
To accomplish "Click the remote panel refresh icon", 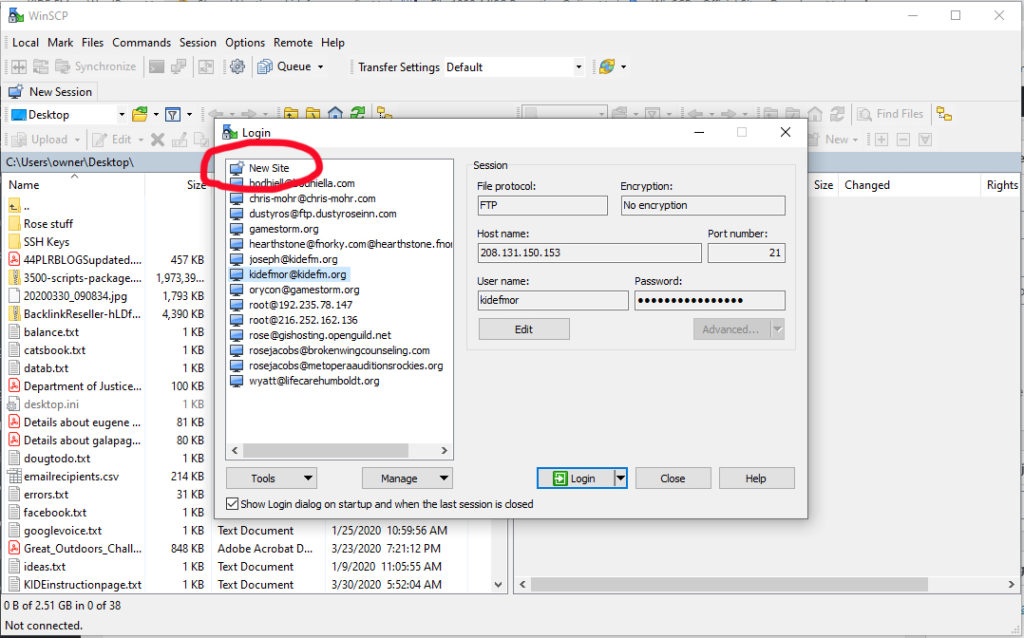I will tap(837, 114).
